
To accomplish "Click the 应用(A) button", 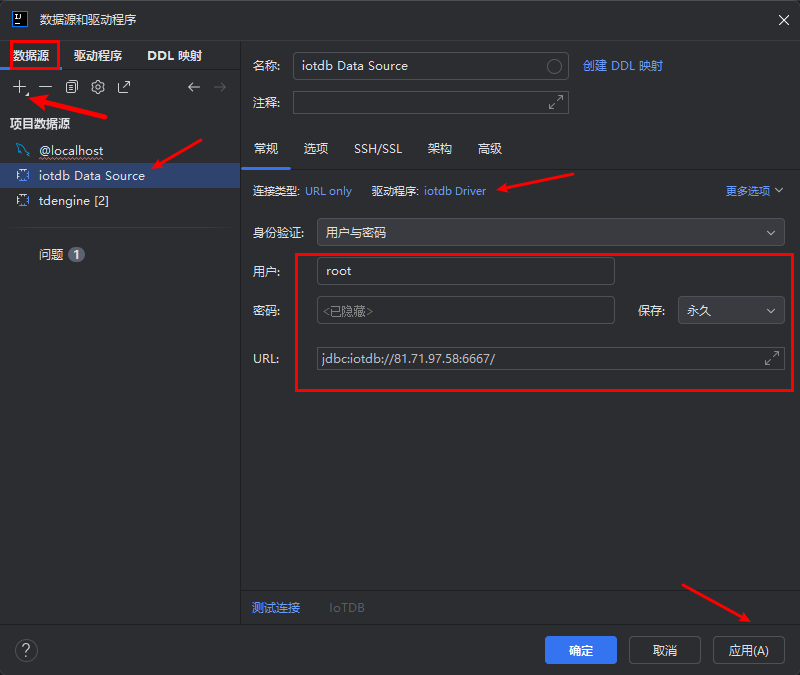I will point(748,650).
